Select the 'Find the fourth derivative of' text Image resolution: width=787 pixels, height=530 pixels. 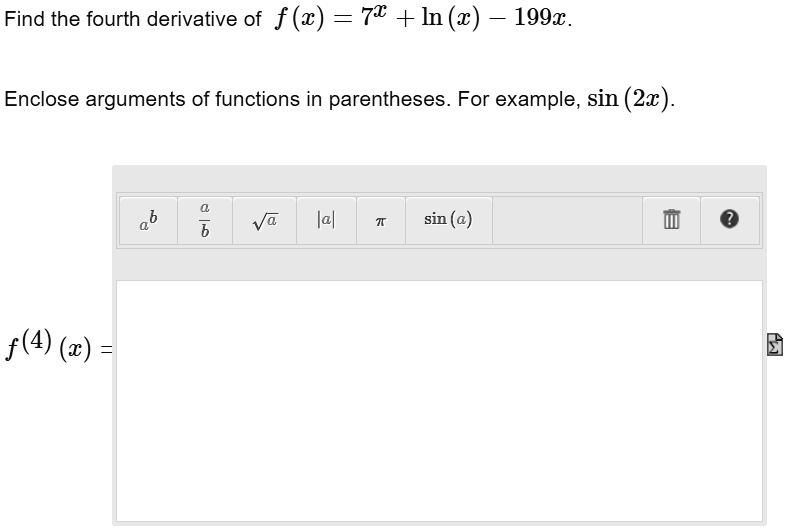133,19
